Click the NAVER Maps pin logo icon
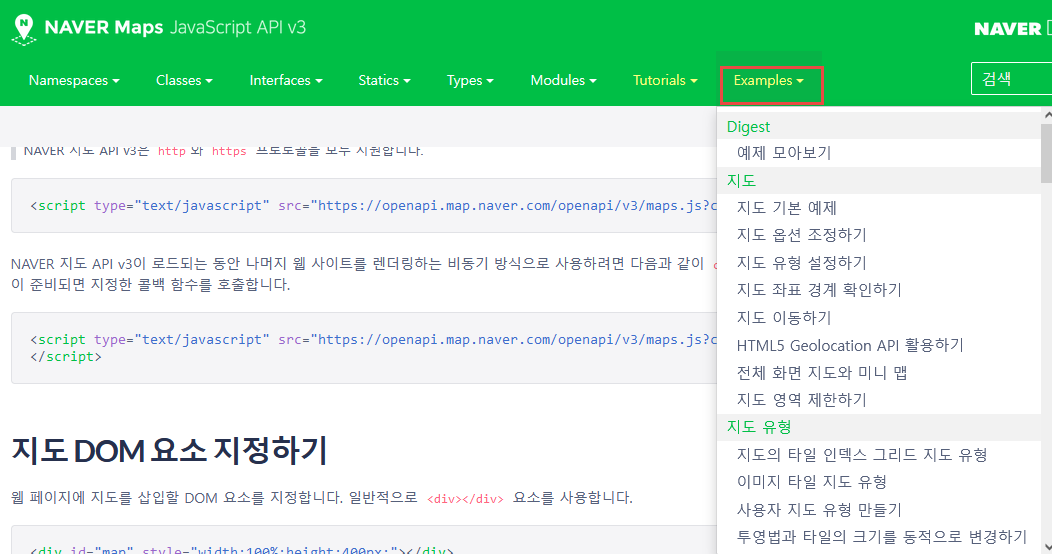 (24, 30)
